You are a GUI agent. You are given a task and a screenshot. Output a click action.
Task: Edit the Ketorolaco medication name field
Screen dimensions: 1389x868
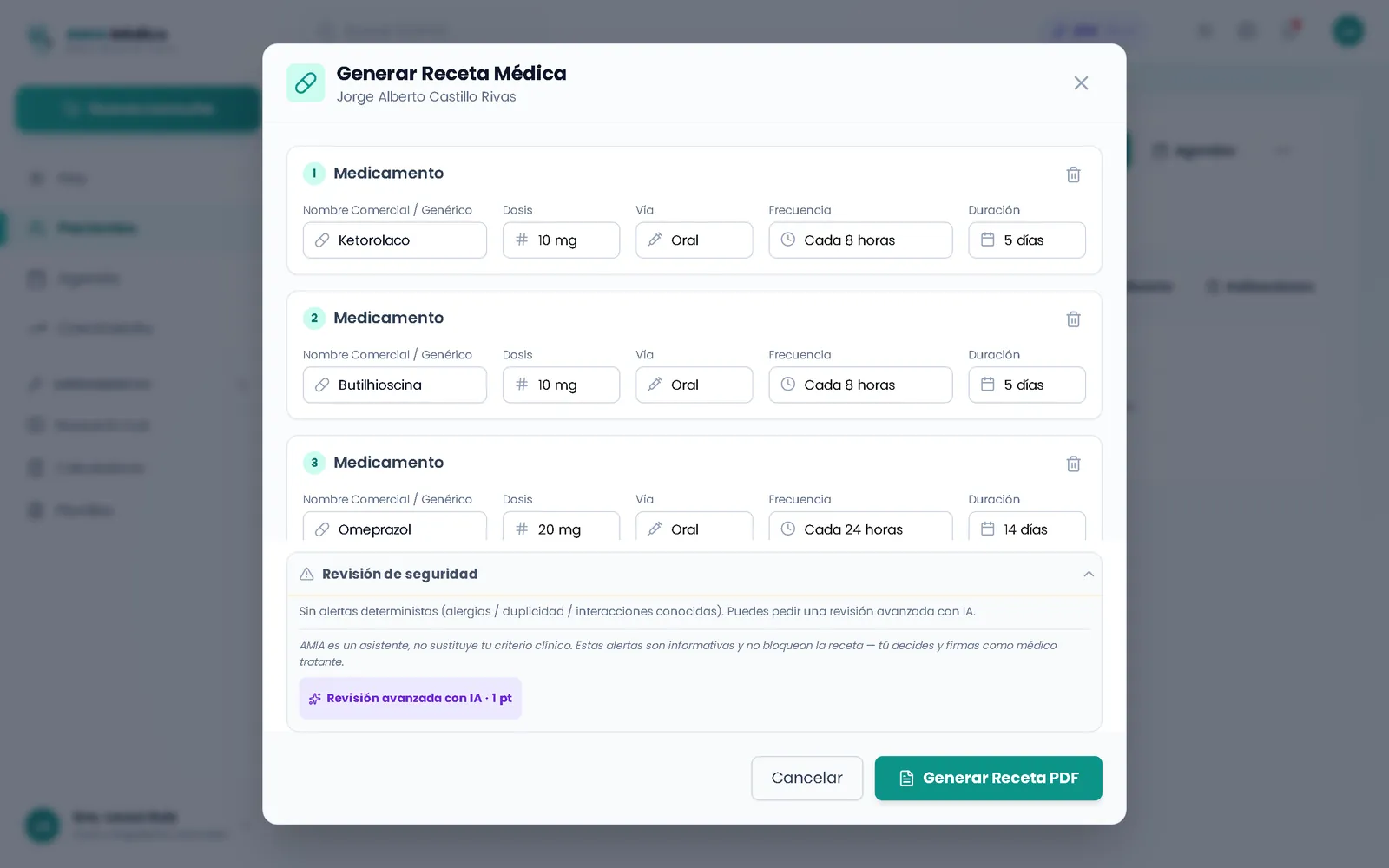pyautogui.click(x=395, y=240)
